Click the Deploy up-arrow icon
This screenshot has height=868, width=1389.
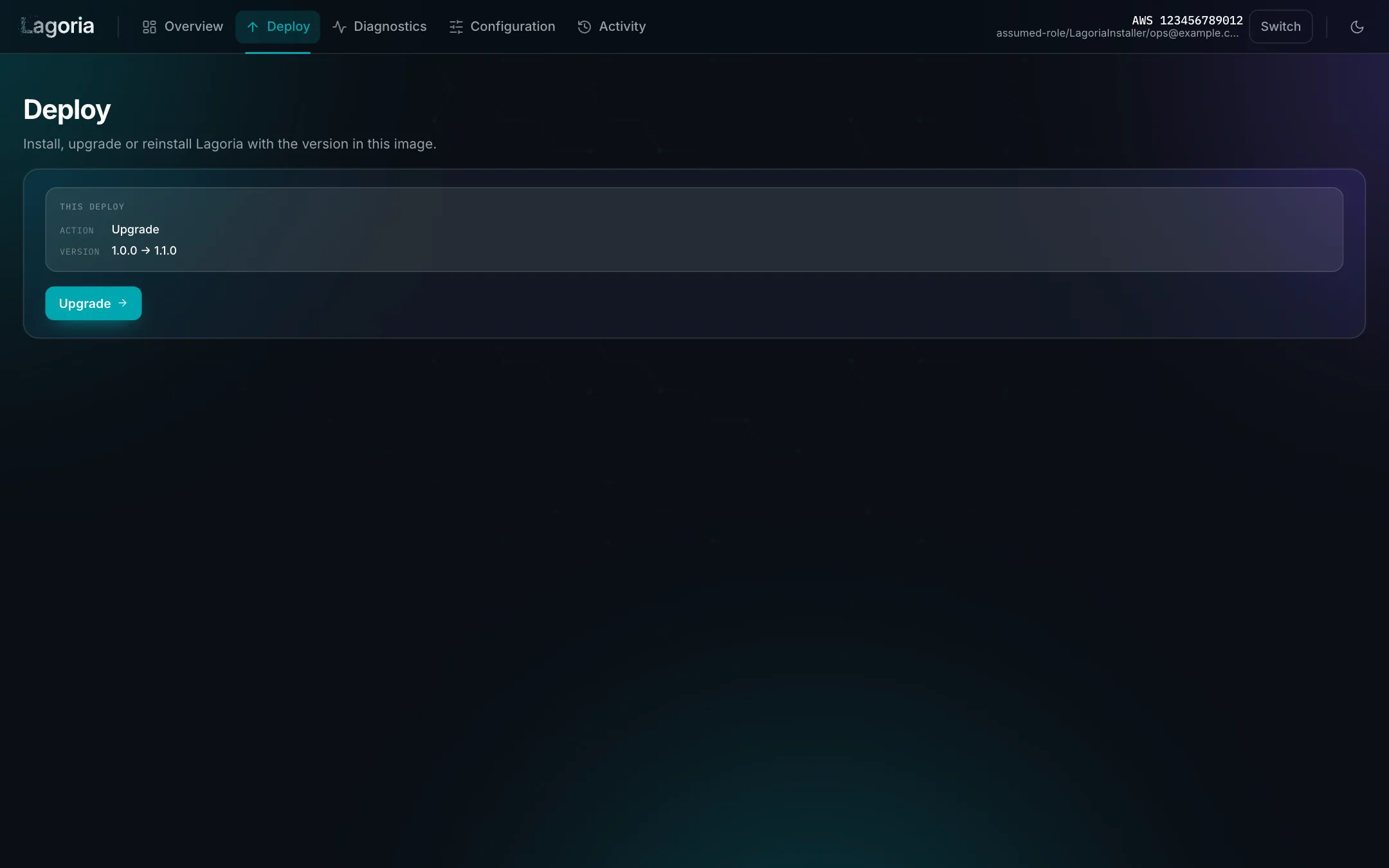(253, 27)
